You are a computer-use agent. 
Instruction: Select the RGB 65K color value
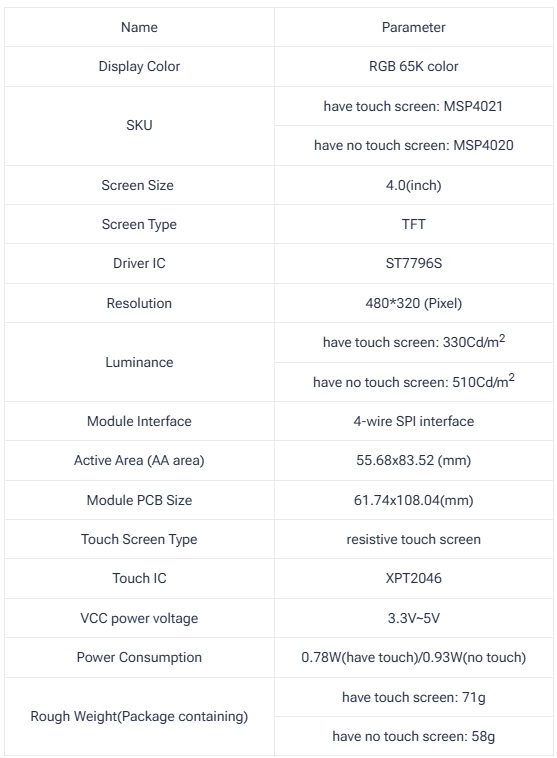(413, 66)
